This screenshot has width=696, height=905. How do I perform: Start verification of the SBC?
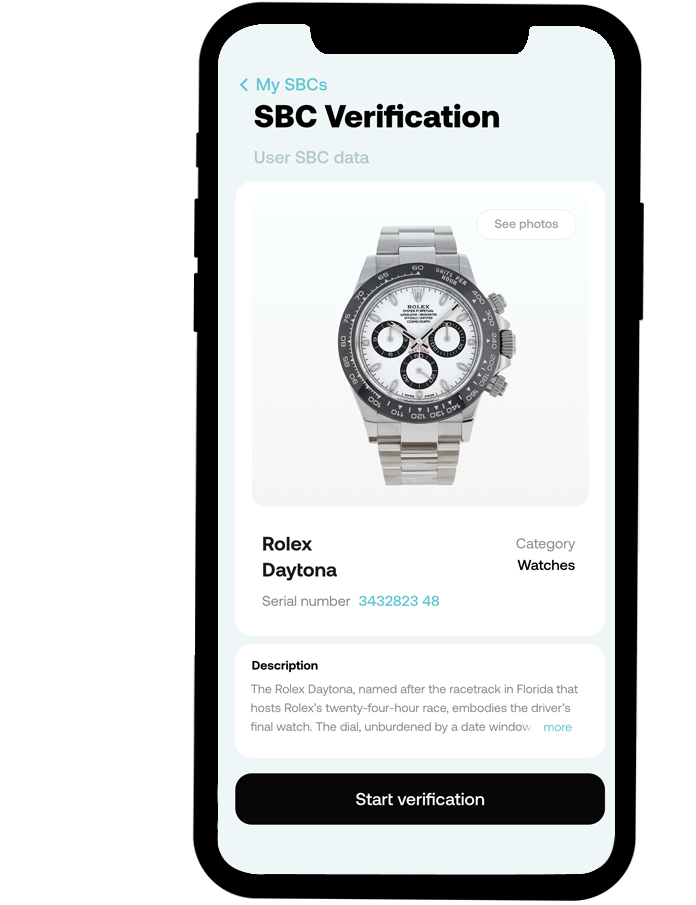click(x=420, y=799)
